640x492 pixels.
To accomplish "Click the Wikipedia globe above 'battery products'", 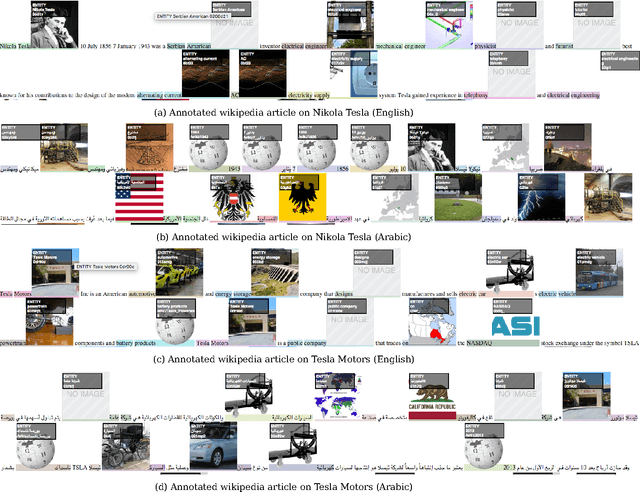I will [175, 321].
